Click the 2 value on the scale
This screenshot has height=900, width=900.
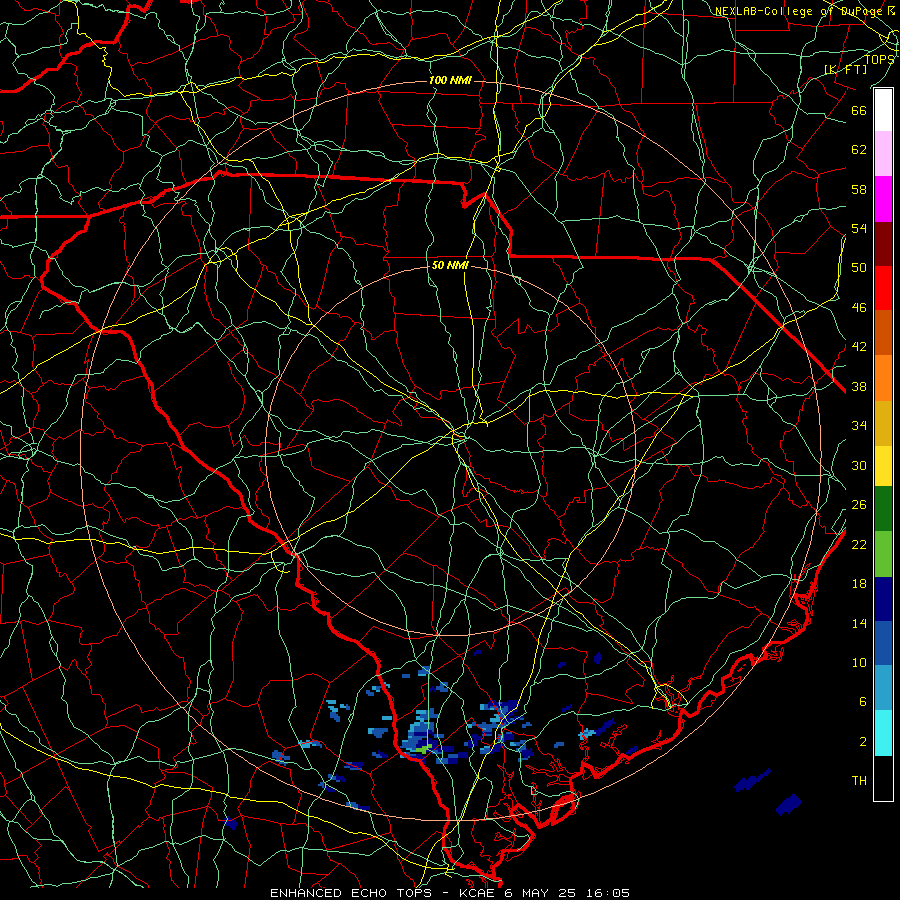click(x=863, y=742)
